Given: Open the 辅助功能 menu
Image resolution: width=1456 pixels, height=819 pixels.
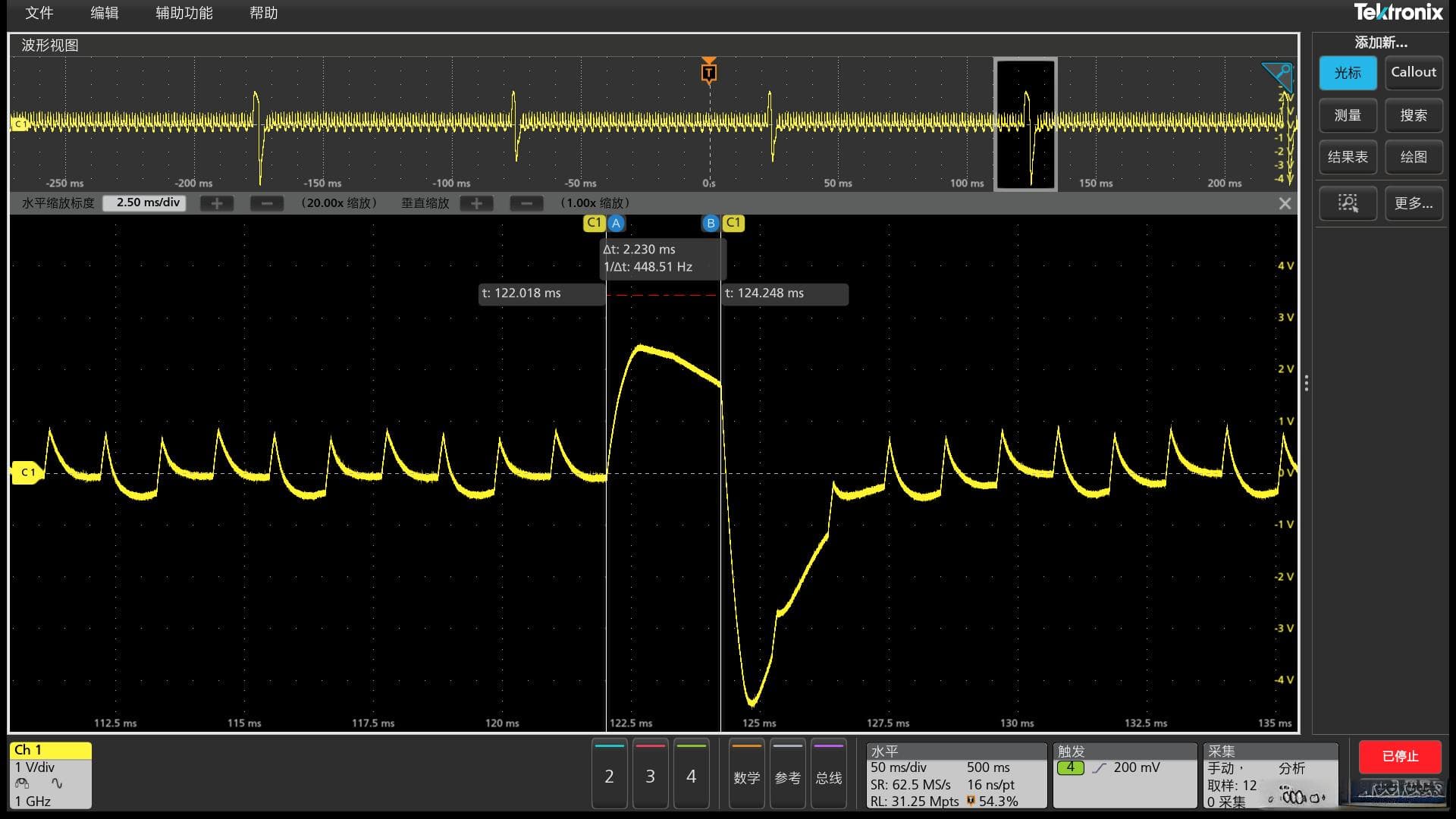Looking at the screenshot, I should pyautogui.click(x=184, y=13).
